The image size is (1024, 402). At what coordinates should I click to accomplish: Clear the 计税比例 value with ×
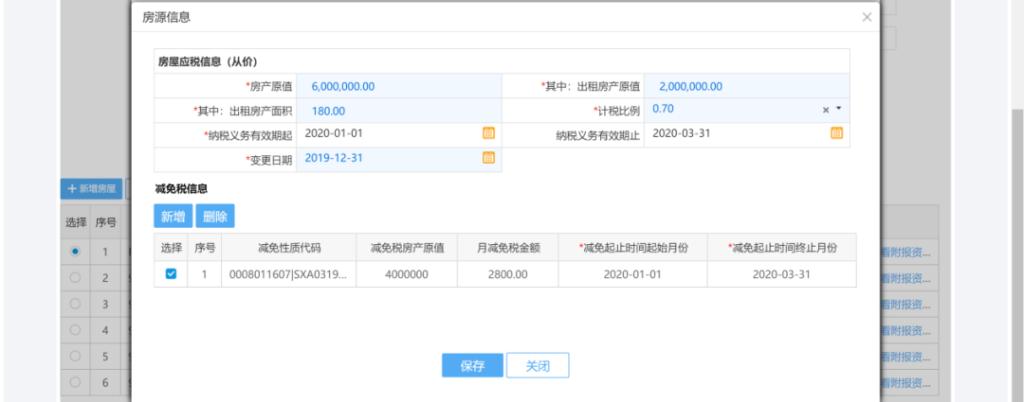point(826,109)
